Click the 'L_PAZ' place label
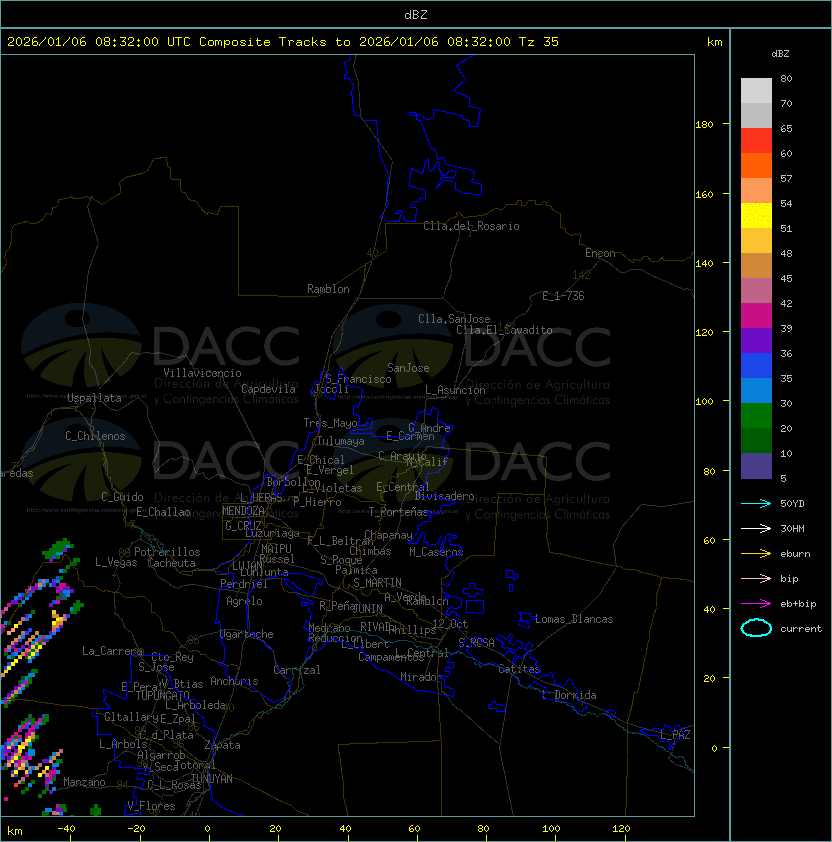832x842 pixels. 675,735
